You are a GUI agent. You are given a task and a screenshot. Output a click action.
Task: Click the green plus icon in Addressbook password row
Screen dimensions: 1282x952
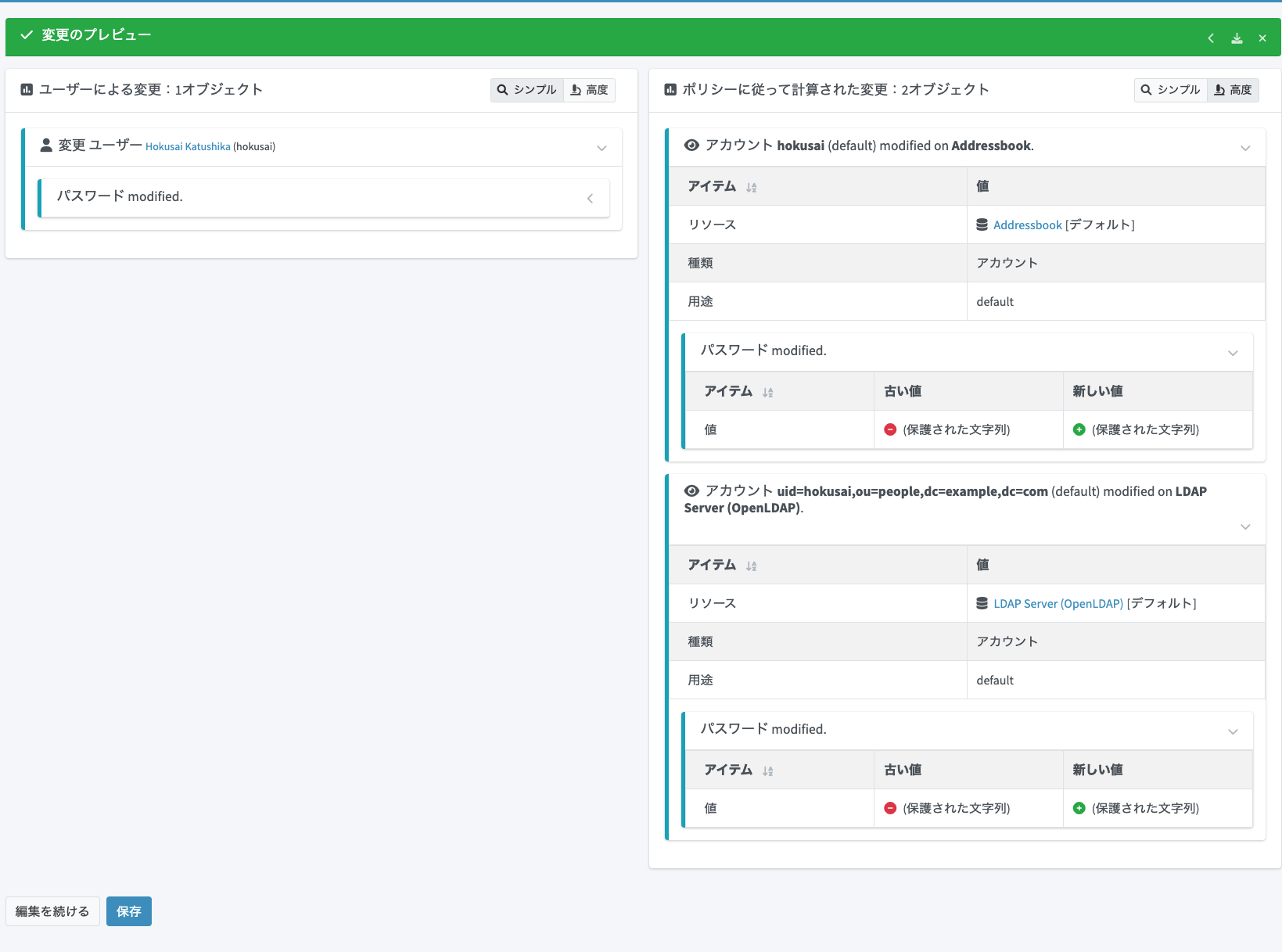(1079, 429)
